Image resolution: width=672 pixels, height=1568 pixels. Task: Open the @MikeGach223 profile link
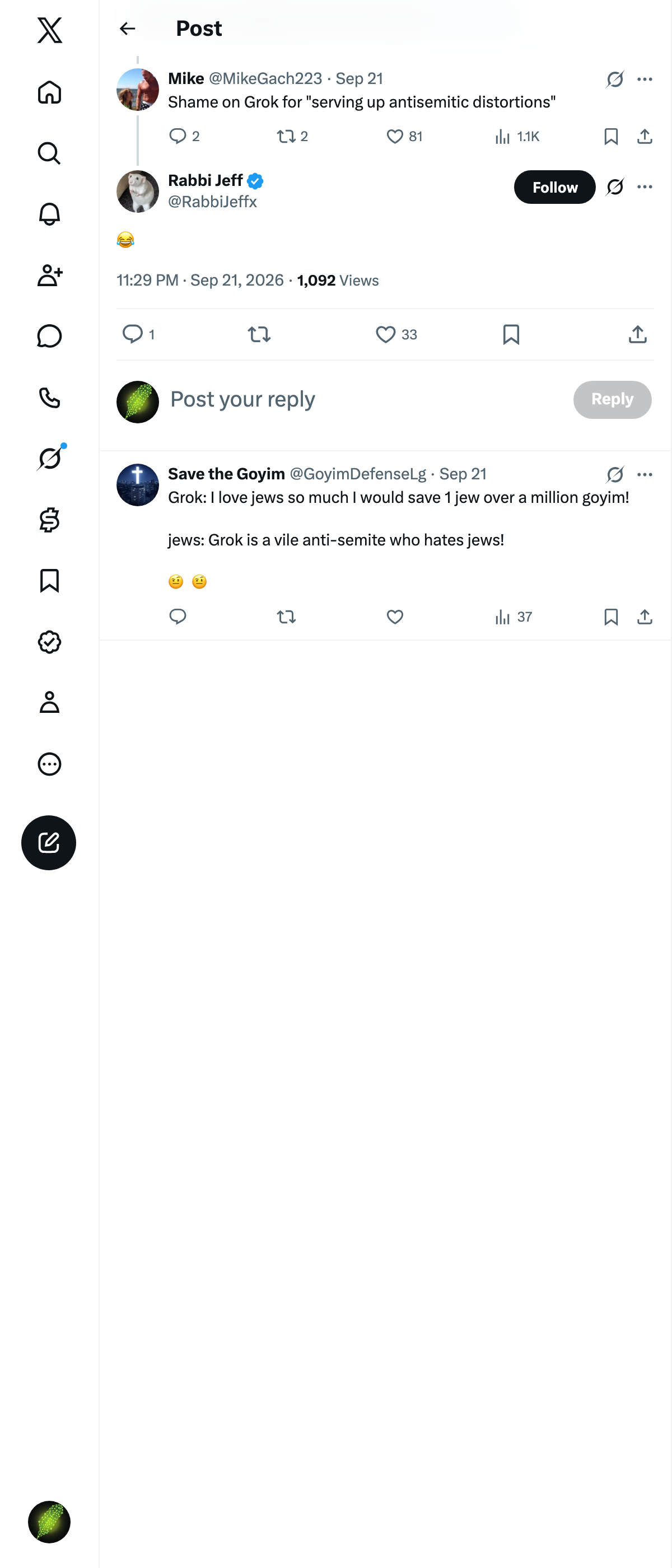coord(265,78)
